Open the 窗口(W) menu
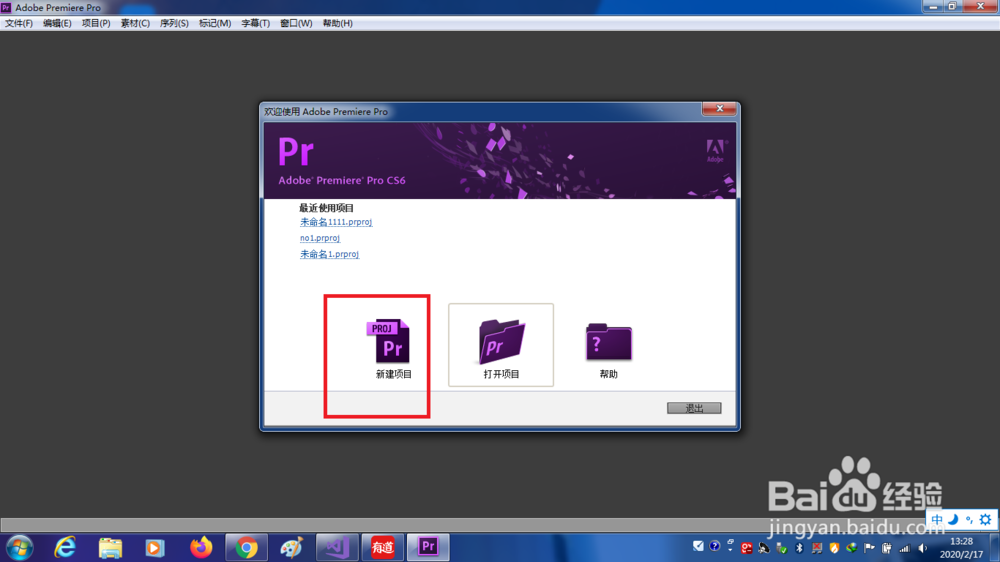This screenshot has height=562, width=1000. 296,23
